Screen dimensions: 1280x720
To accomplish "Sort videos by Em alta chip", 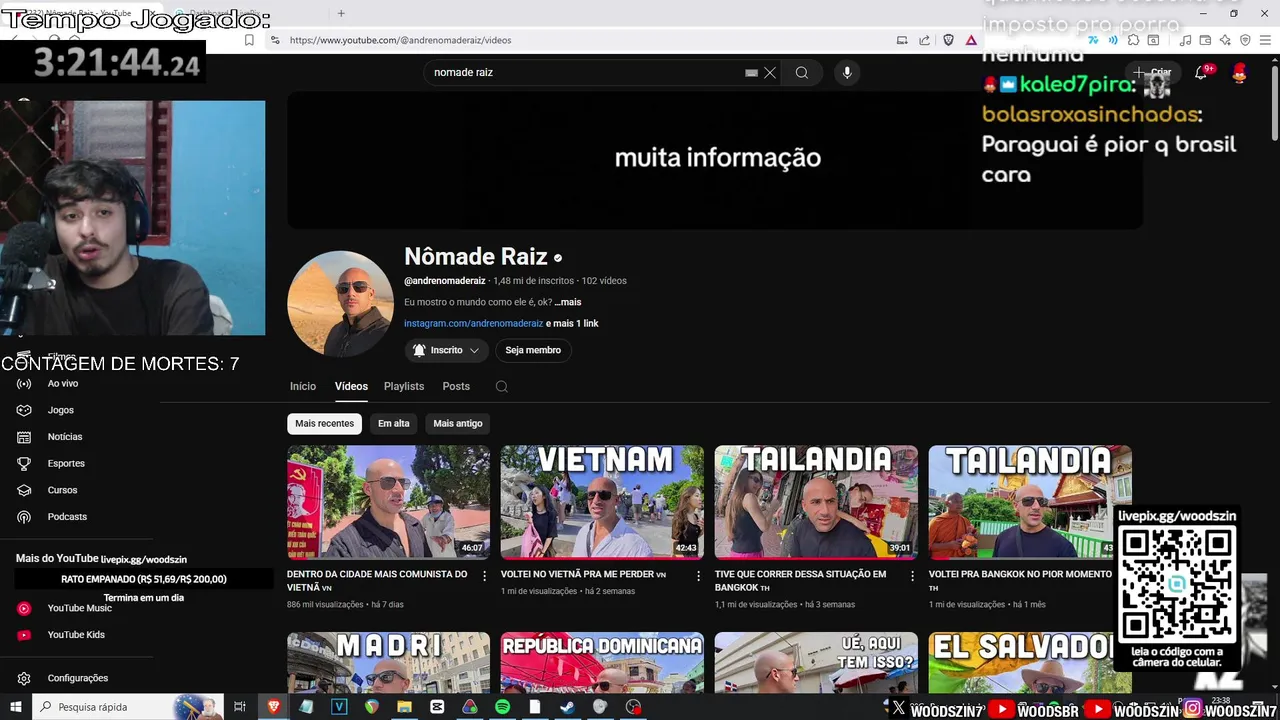I will click(393, 423).
